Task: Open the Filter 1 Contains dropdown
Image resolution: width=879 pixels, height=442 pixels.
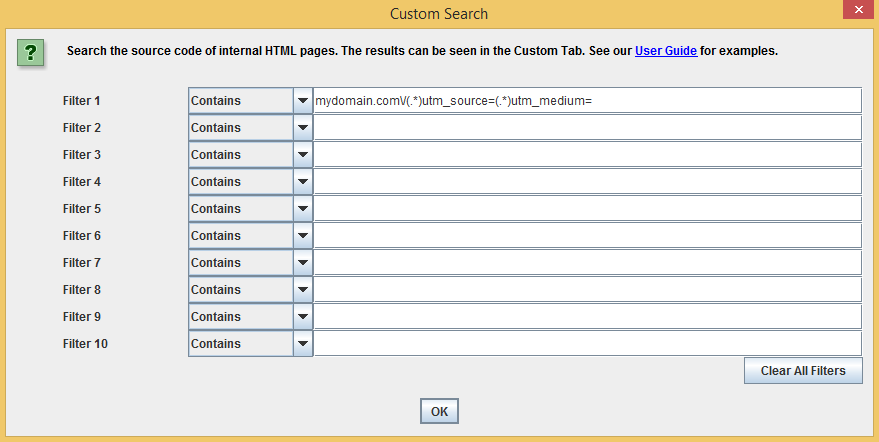Action: (250, 100)
